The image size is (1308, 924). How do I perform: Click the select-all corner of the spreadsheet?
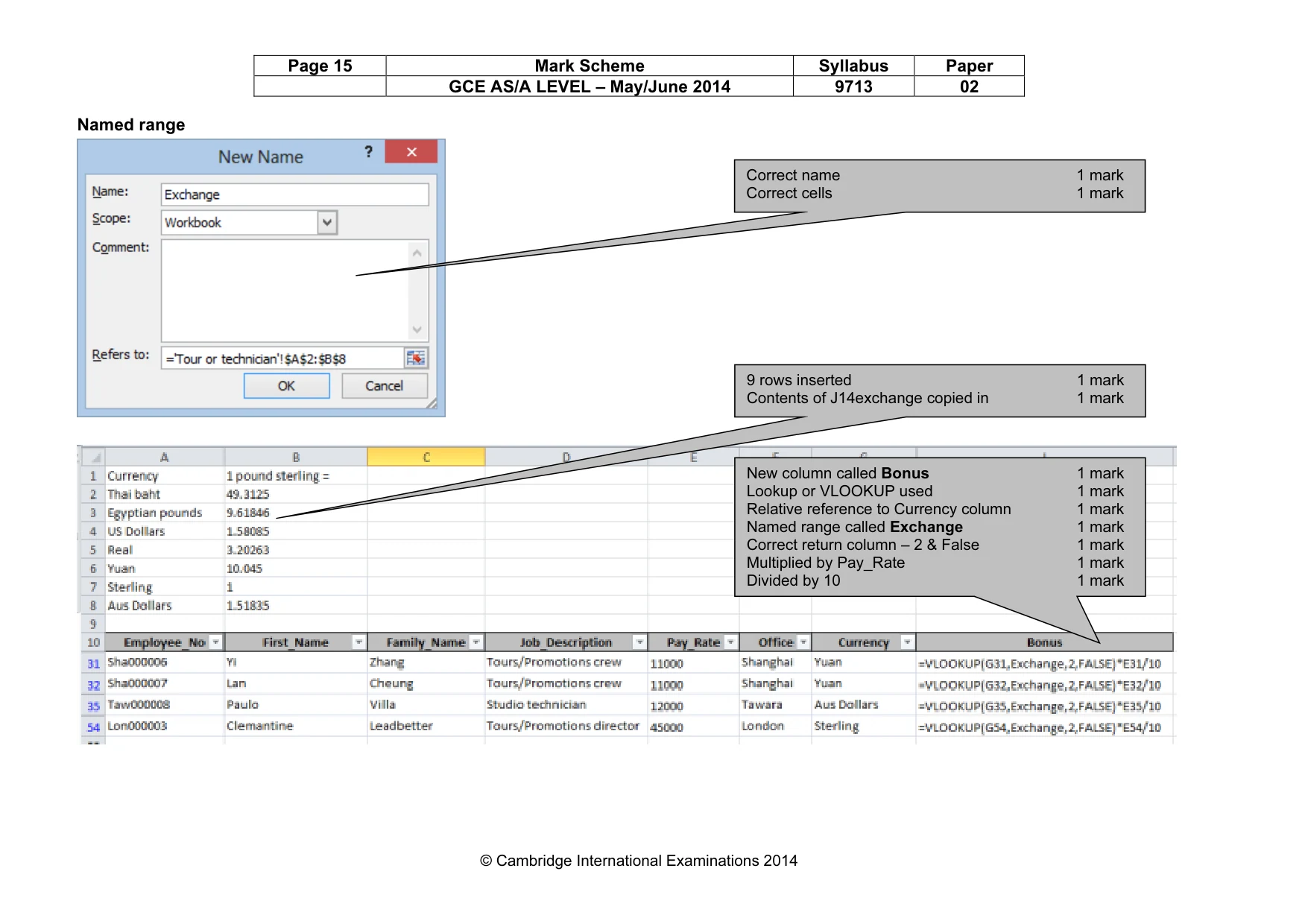tap(93, 457)
